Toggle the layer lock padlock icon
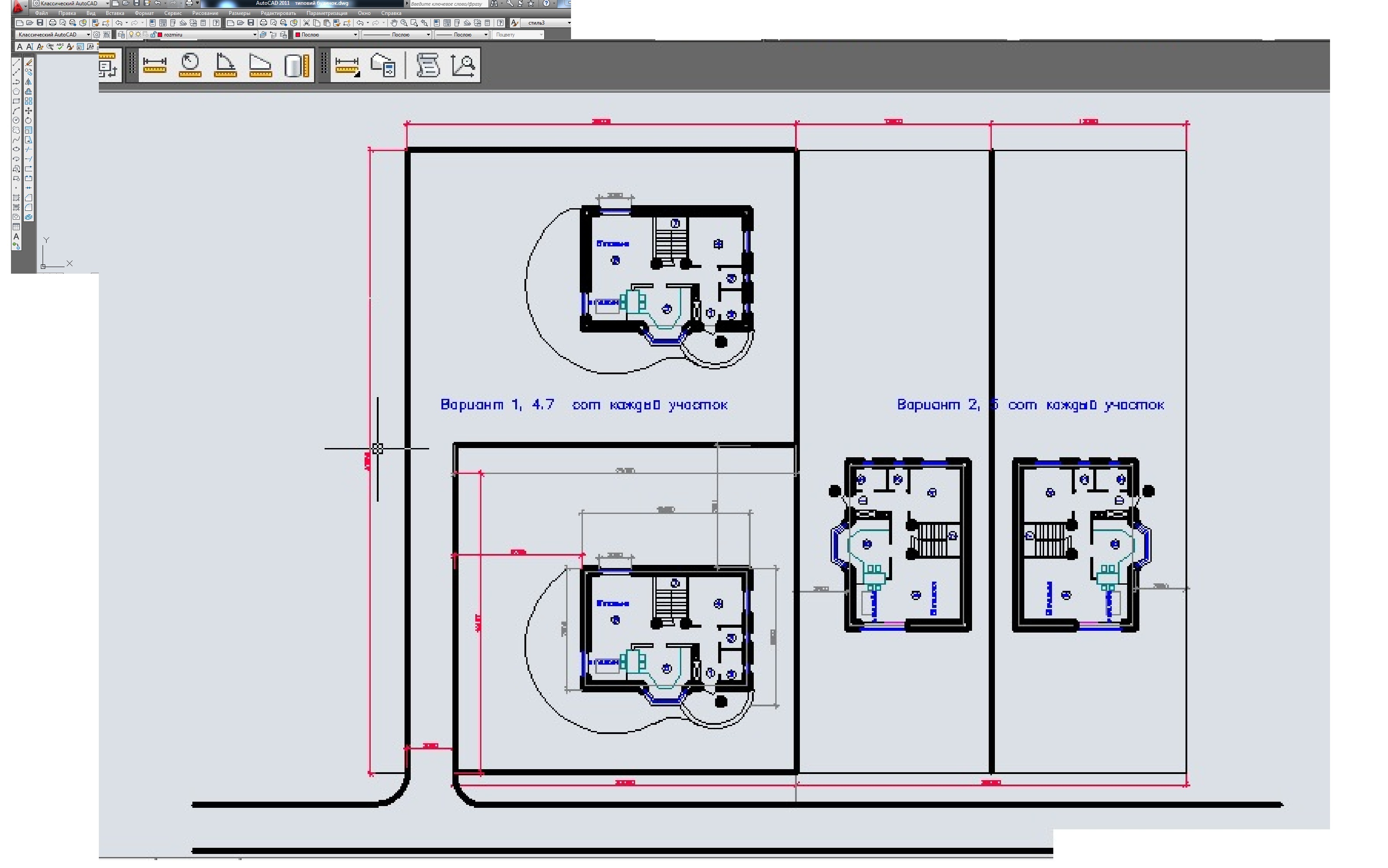This screenshot has height=868, width=1388. (153, 34)
